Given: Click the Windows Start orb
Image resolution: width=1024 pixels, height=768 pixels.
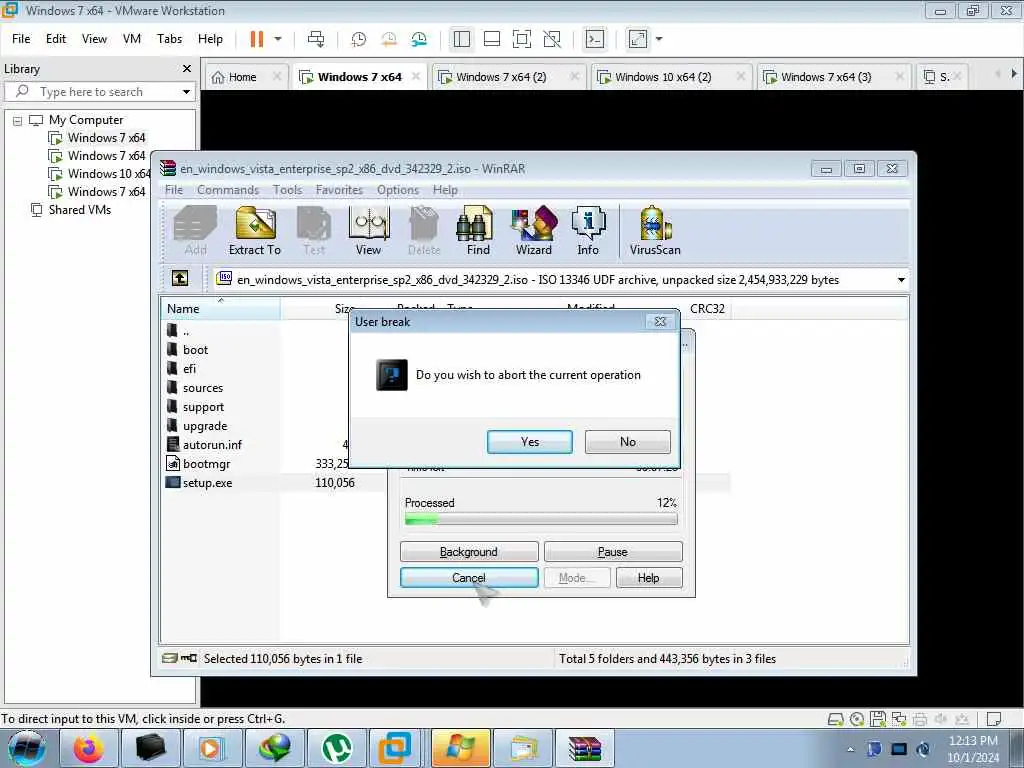Looking at the screenshot, I should coord(27,748).
